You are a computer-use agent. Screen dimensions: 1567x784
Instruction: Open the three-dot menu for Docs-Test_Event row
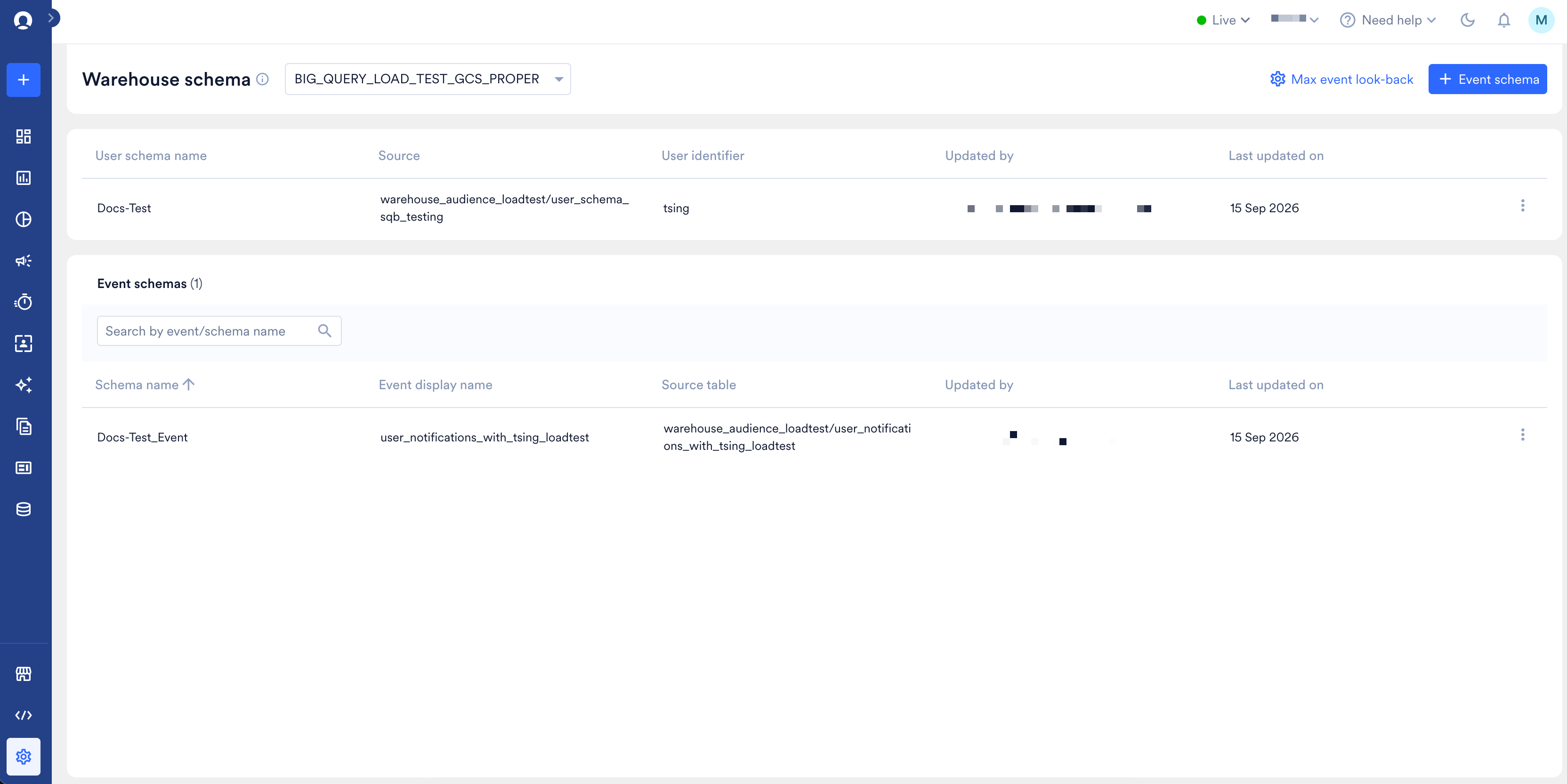[1523, 434]
